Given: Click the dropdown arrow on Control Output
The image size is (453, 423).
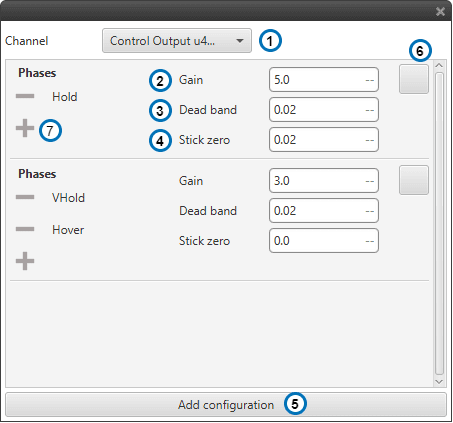Looking at the screenshot, I should point(240,41).
